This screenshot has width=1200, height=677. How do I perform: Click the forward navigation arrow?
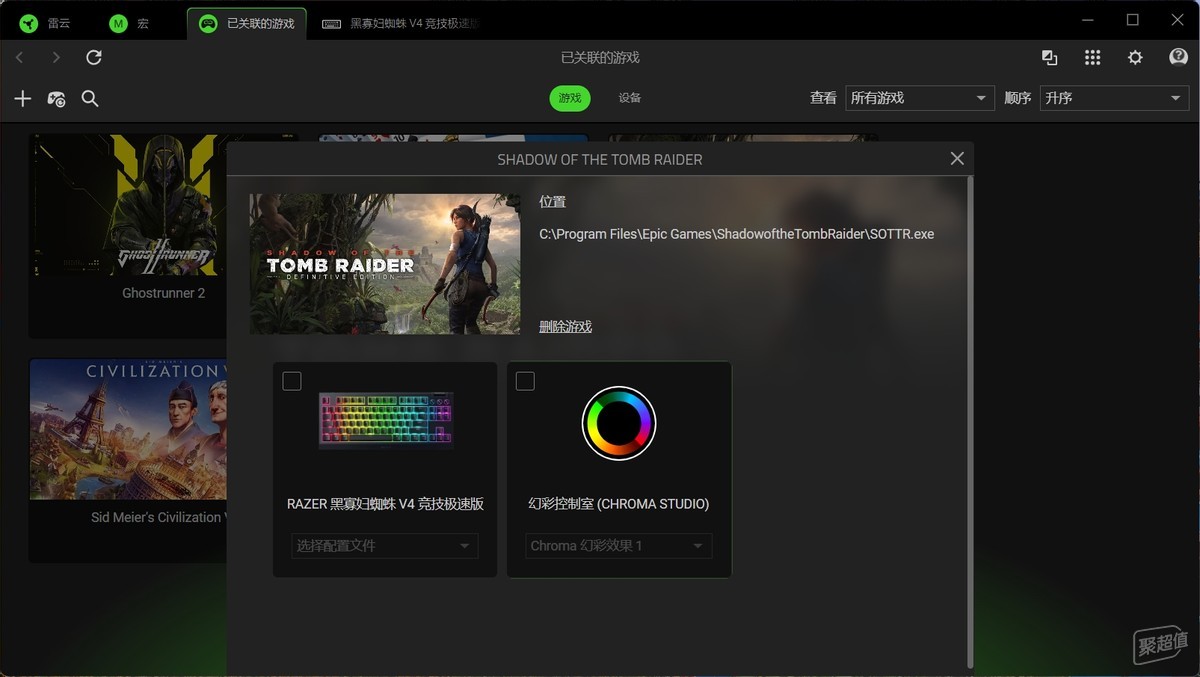point(56,58)
